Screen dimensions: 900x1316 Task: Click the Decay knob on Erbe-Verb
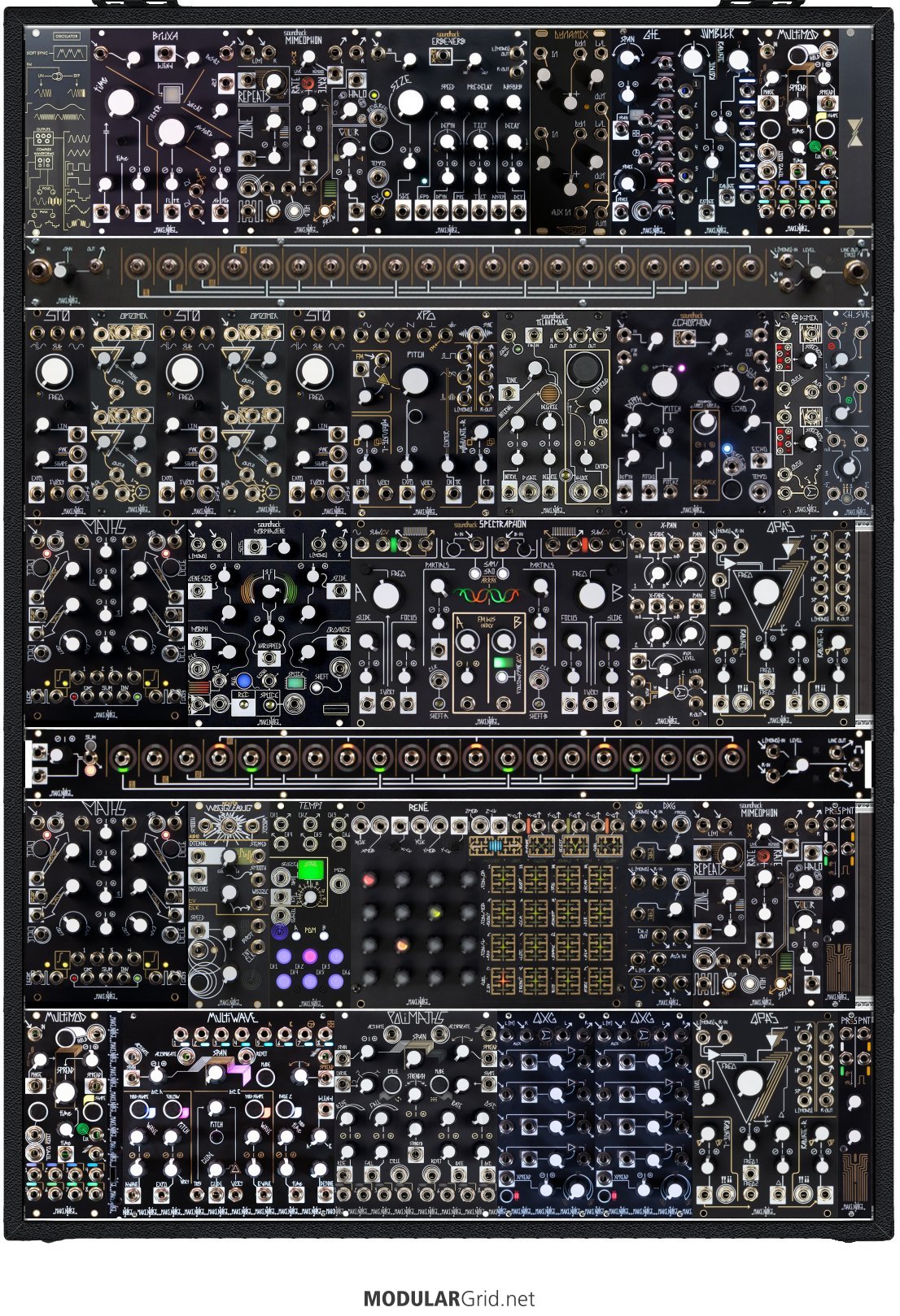pyautogui.click(x=513, y=141)
